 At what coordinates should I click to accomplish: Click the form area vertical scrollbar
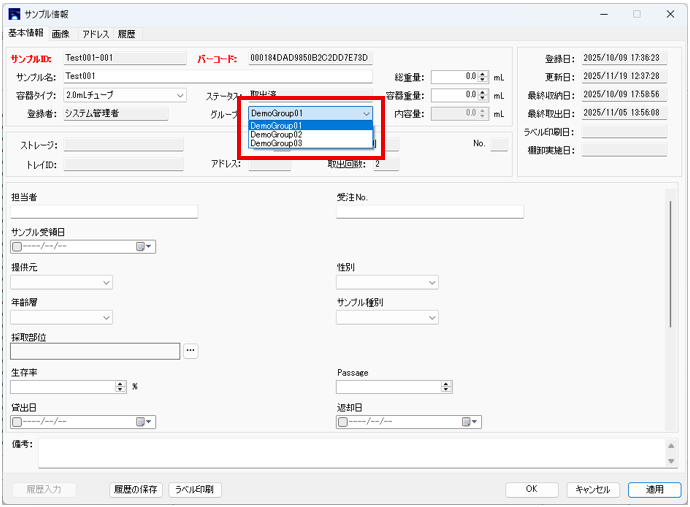[671, 260]
